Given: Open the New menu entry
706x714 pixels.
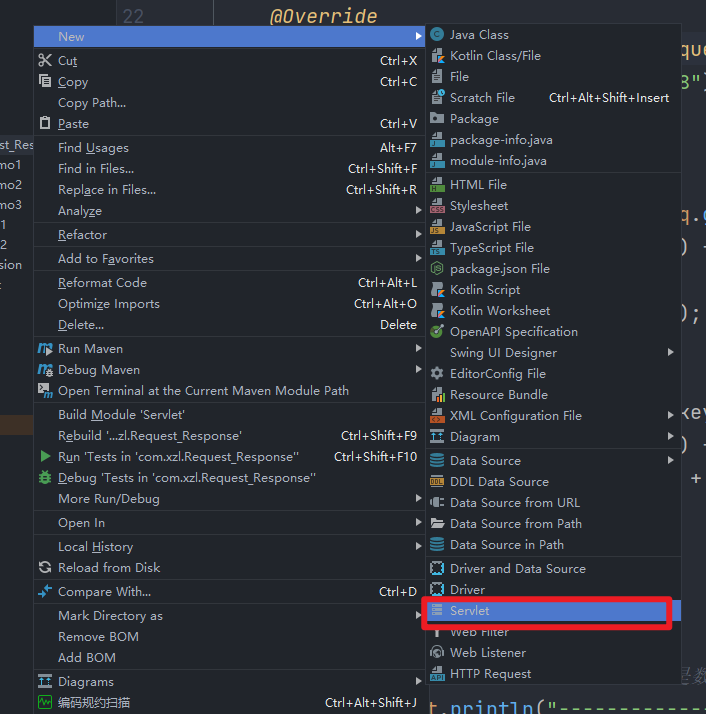Looking at the screenshot, I should tap(230, 36).
